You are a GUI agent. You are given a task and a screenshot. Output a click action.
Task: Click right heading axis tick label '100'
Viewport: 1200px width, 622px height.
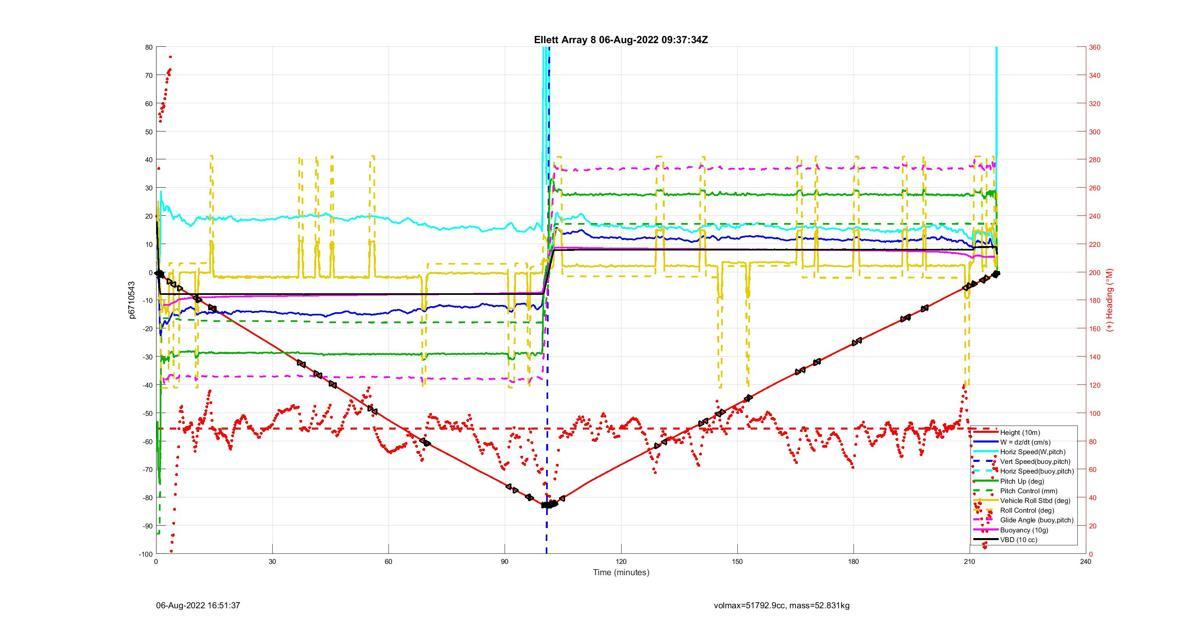pos(1095,413)
